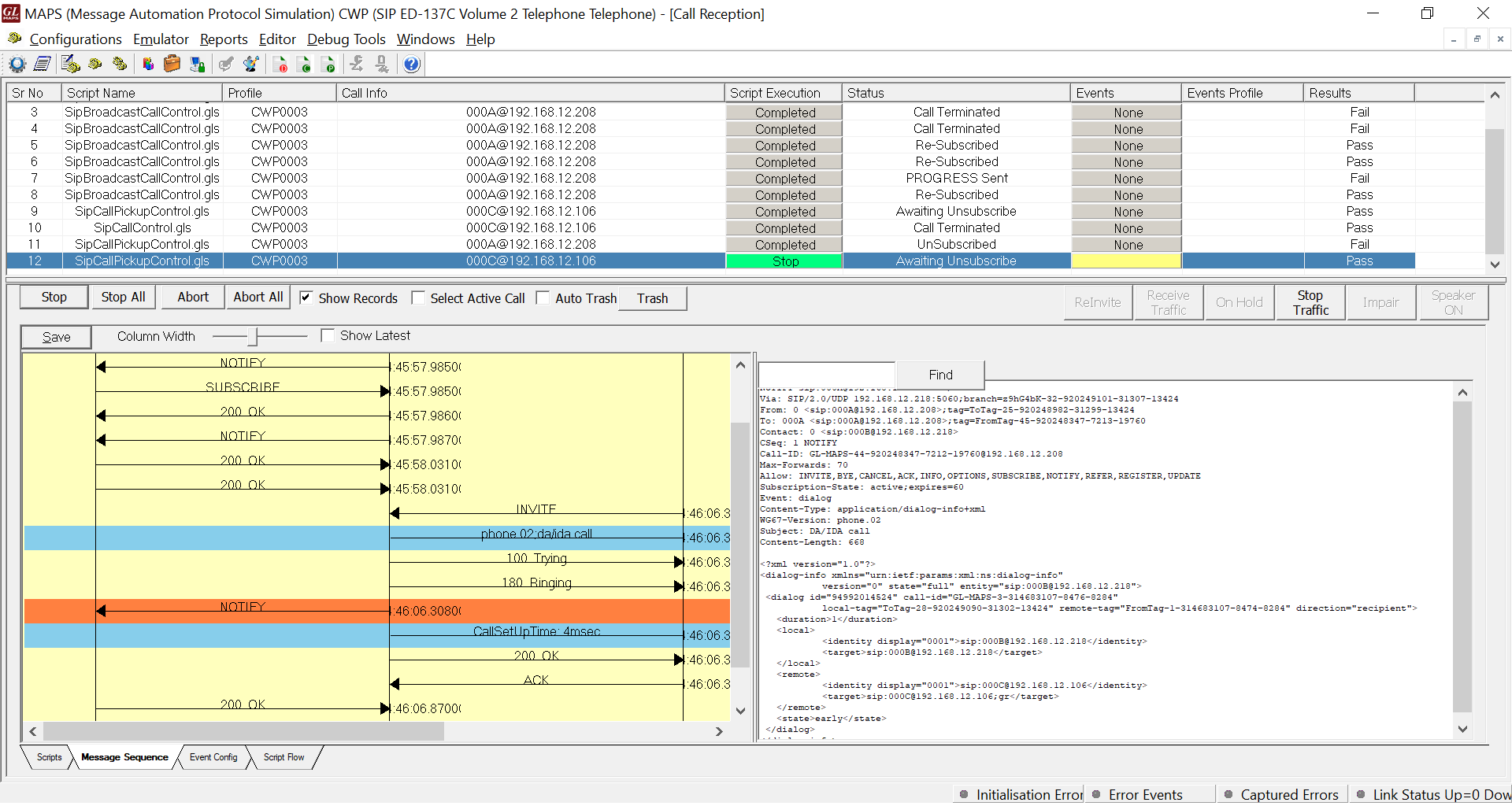Click the Completed cell in row 7

(784, 179)
